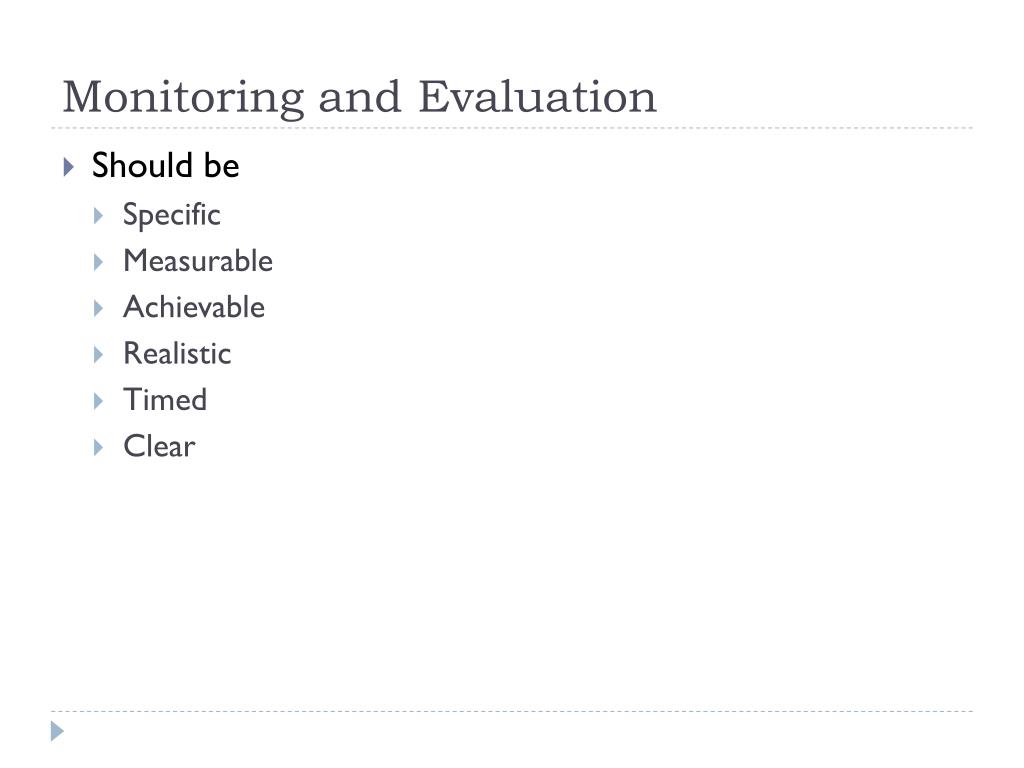Click the arrow bullet beside Should be
The image size is (1024, 768).
coord(69,167)
